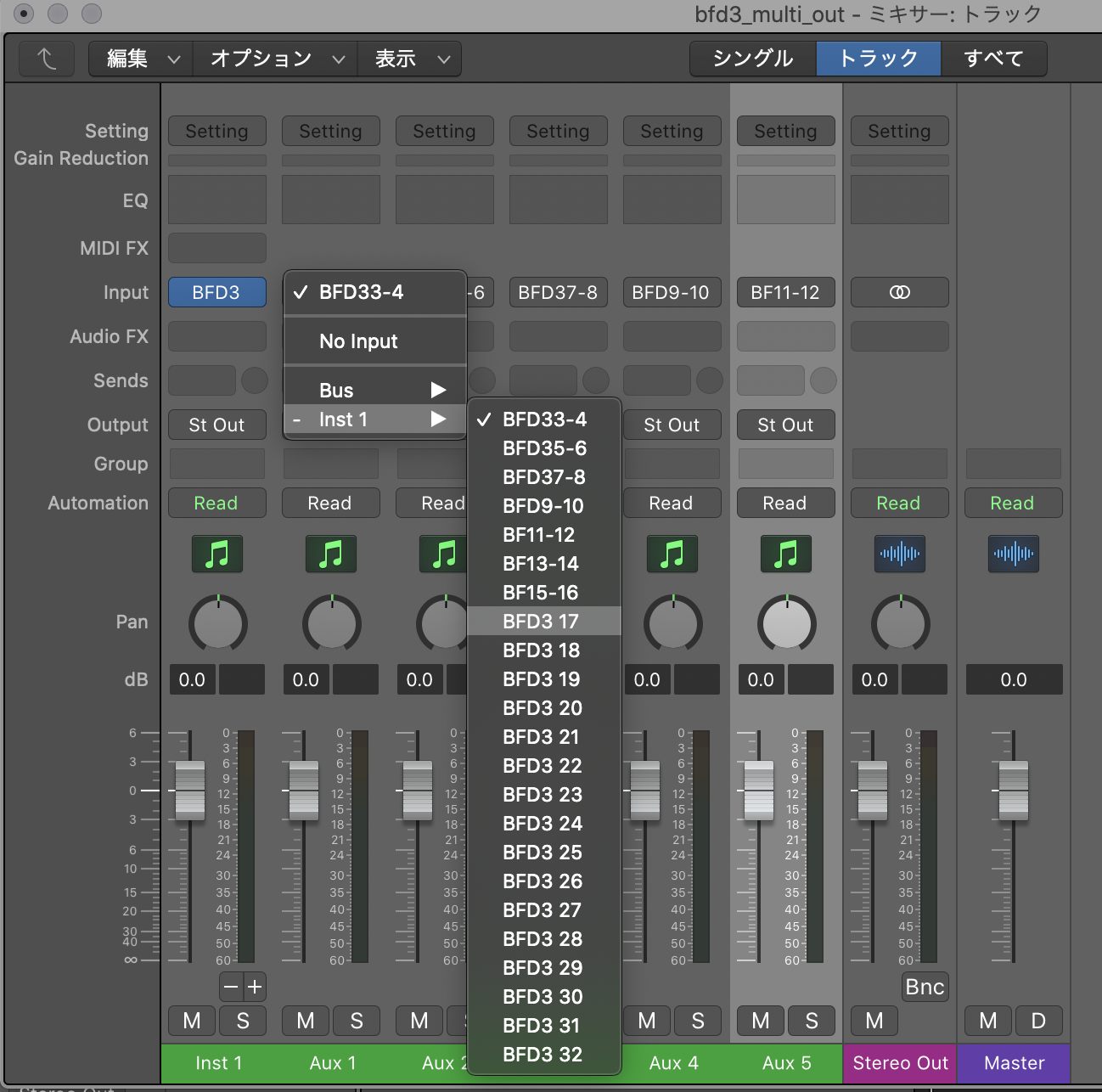Click Aux 5 Audio FX slot
The height and width of the screenshot is (1092, 1102).
[x=786, y=336]
